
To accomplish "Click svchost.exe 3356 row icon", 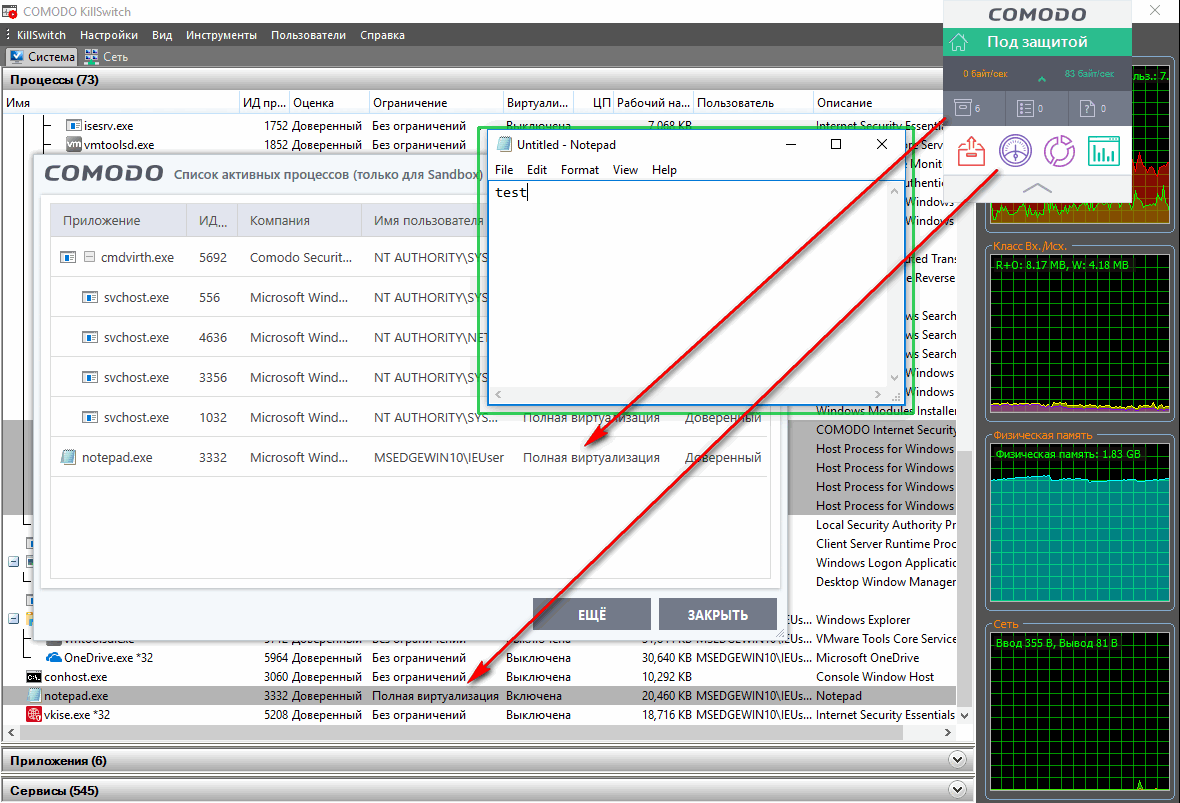I will 90,377.
